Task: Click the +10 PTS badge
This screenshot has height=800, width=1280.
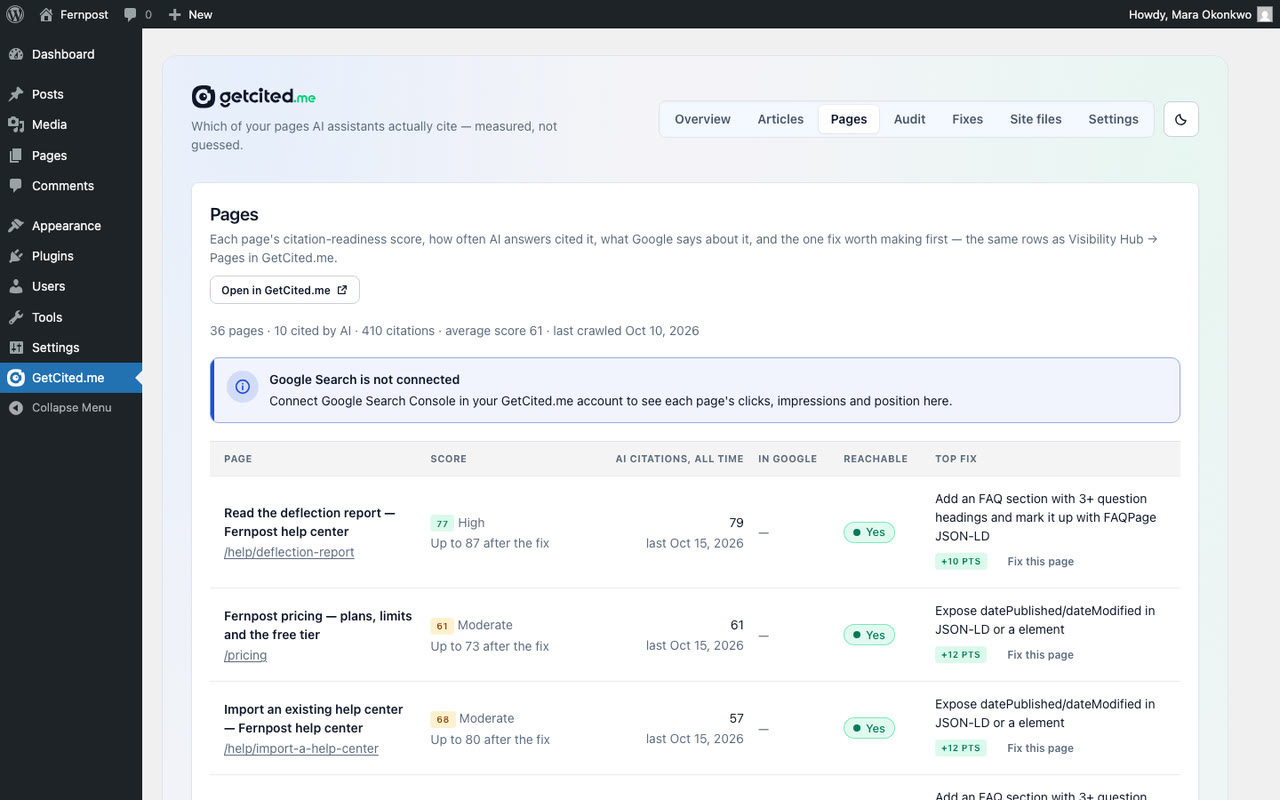Action: click(961, 562)
